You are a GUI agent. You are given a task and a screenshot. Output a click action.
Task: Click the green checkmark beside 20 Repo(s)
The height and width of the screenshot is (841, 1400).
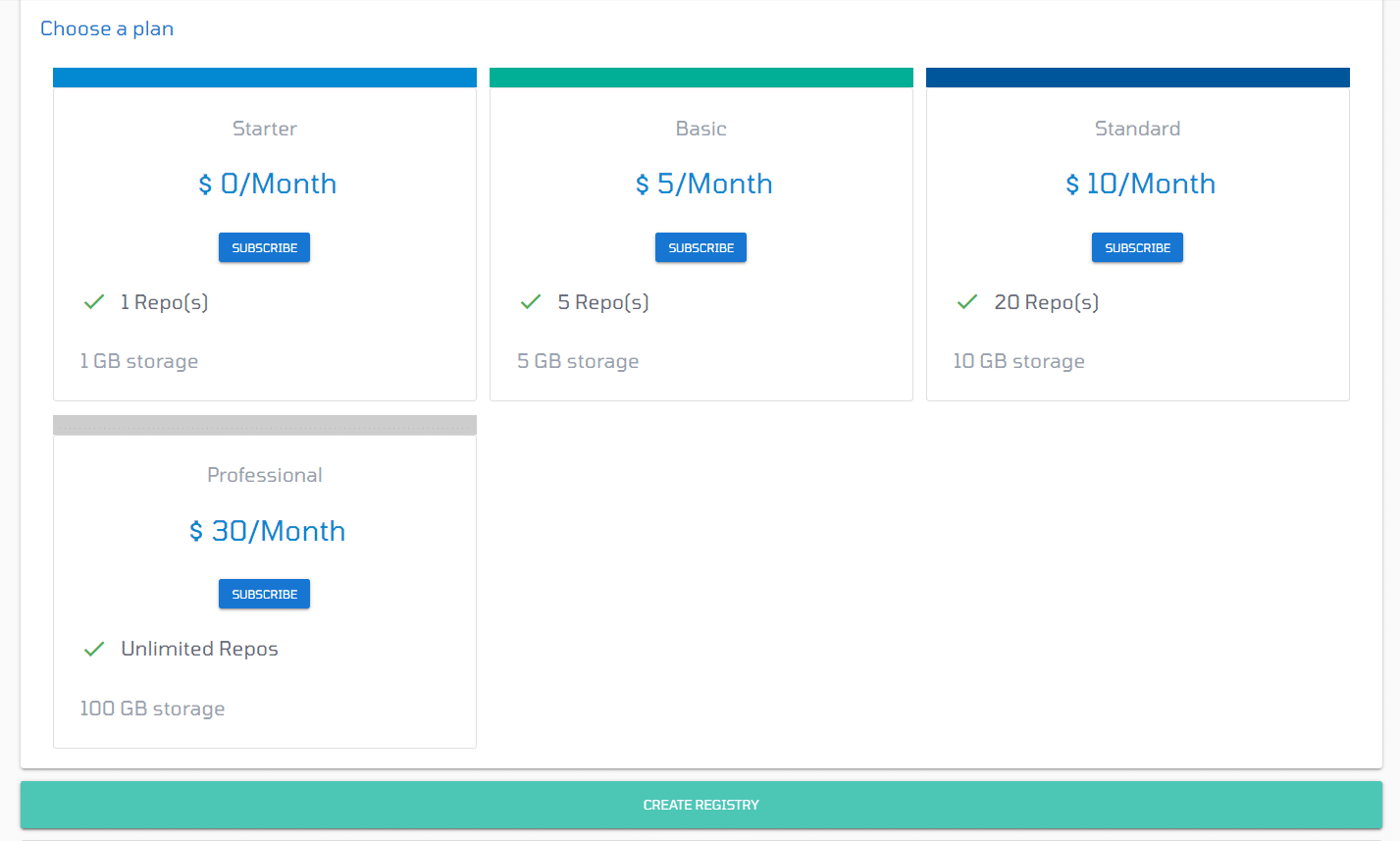click(967, 302)
